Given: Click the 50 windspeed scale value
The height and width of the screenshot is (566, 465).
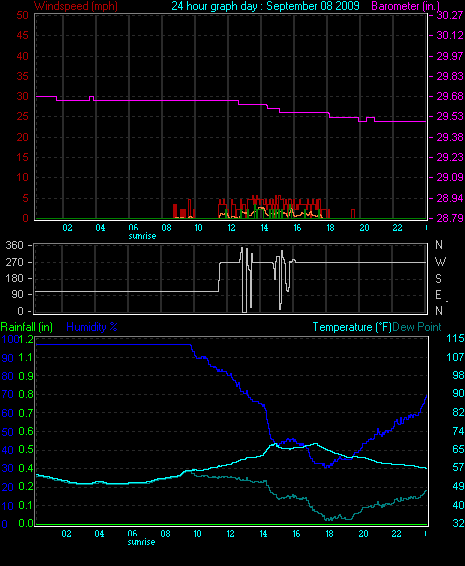Looking at the screenshot, I should click(22, 15).
